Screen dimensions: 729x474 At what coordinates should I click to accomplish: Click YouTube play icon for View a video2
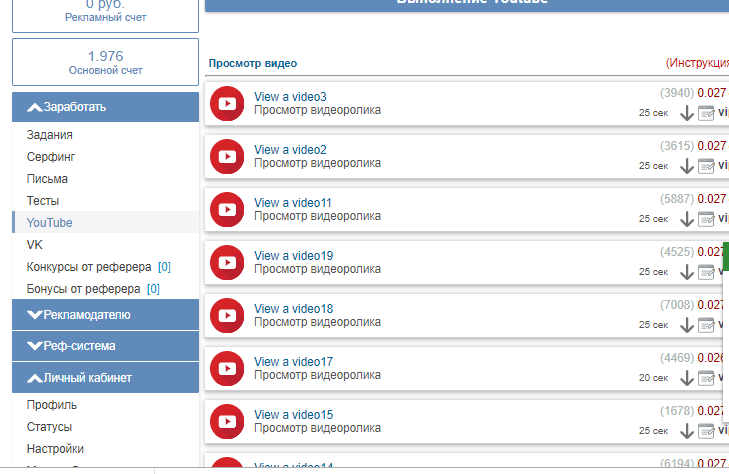[227, 156]
